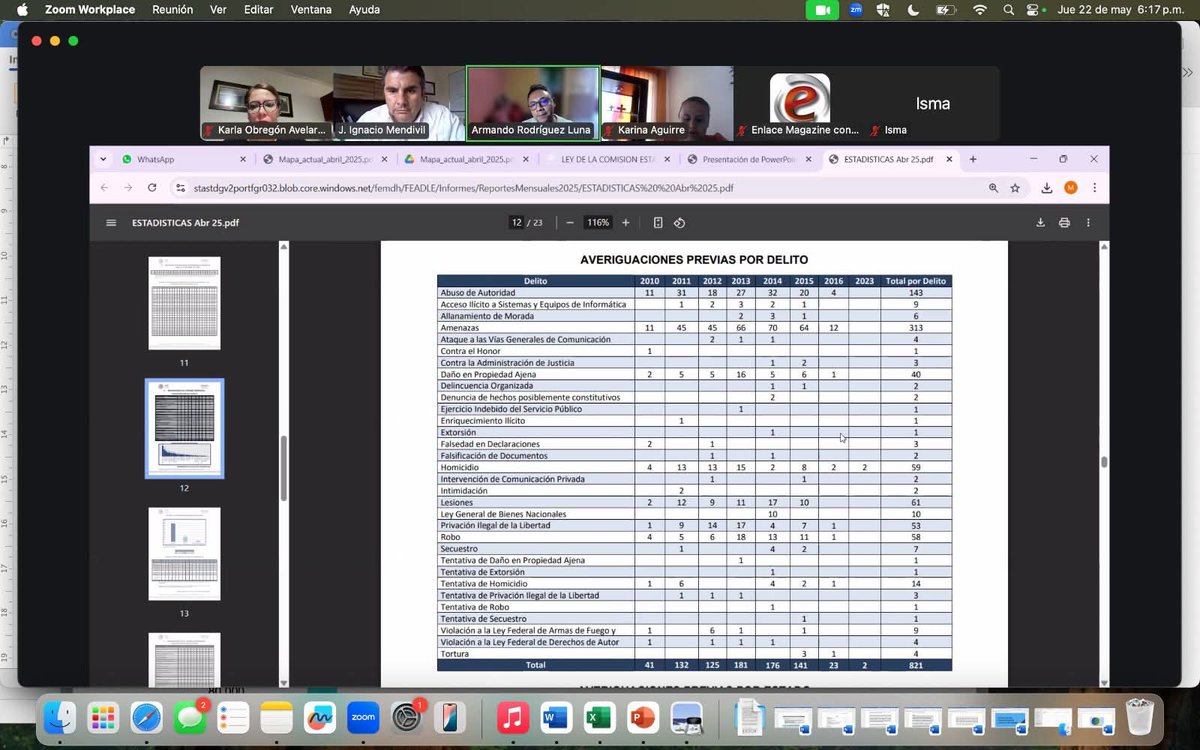The image size is (1200, 750).
Task: Open Spotlight search in menu bar
Action: click(x=1008, y=10)
